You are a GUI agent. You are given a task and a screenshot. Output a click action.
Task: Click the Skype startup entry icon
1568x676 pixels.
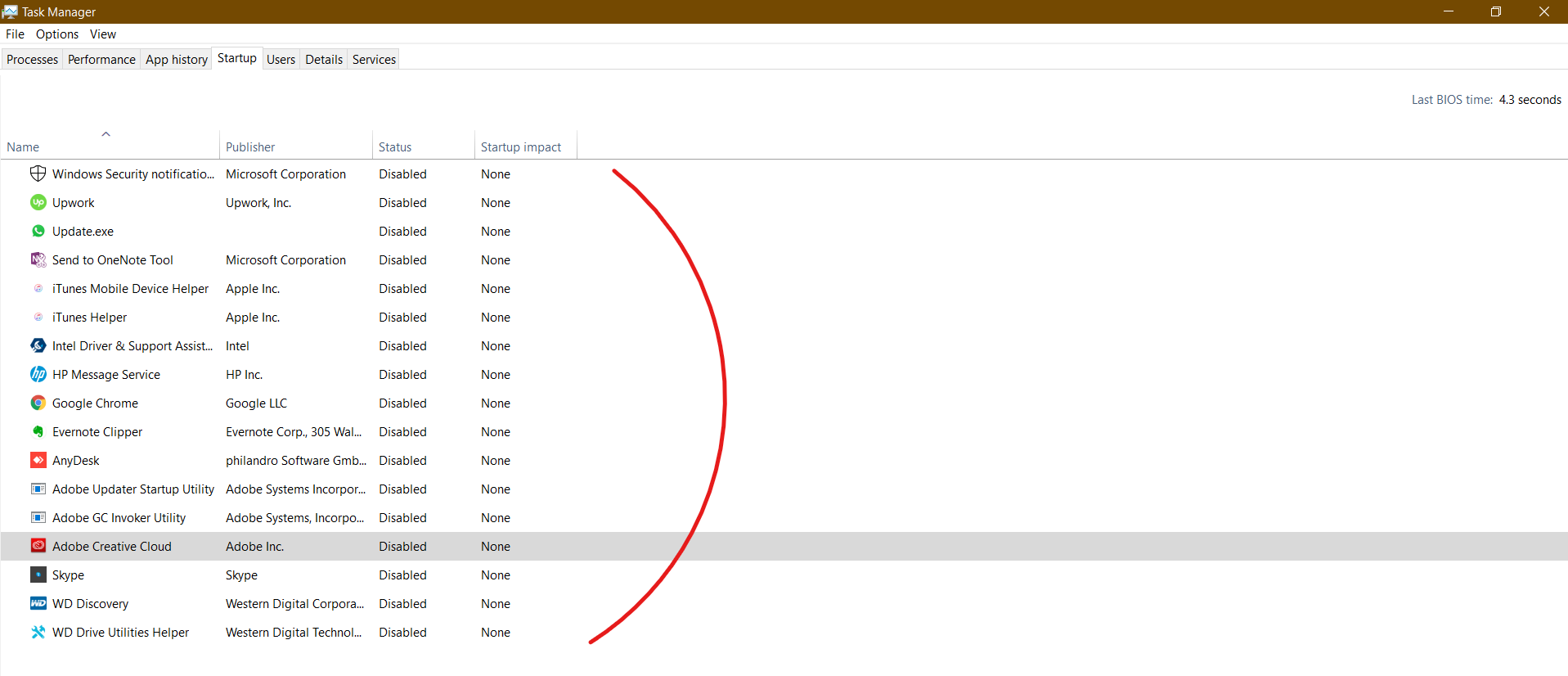(x=38, y=575)
